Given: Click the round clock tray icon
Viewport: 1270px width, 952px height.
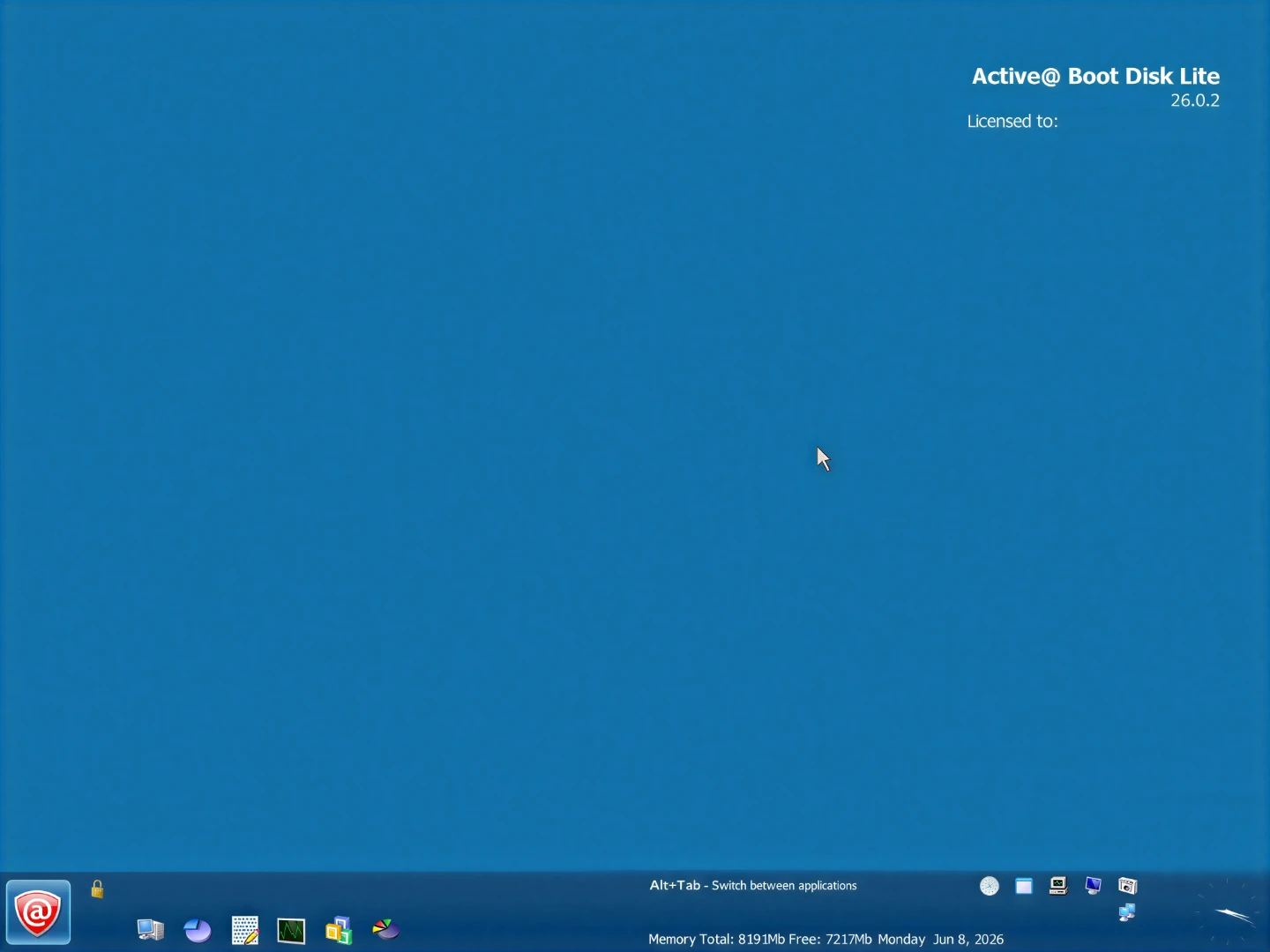Looking at the screenshot, I should point(990,886).
